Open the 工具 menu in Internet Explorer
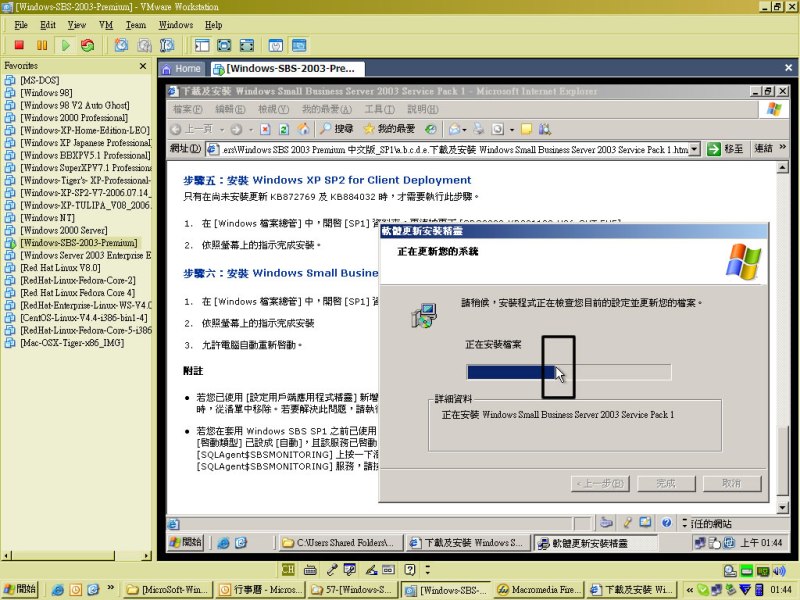 pyautogui.click(x=380, y=109)
